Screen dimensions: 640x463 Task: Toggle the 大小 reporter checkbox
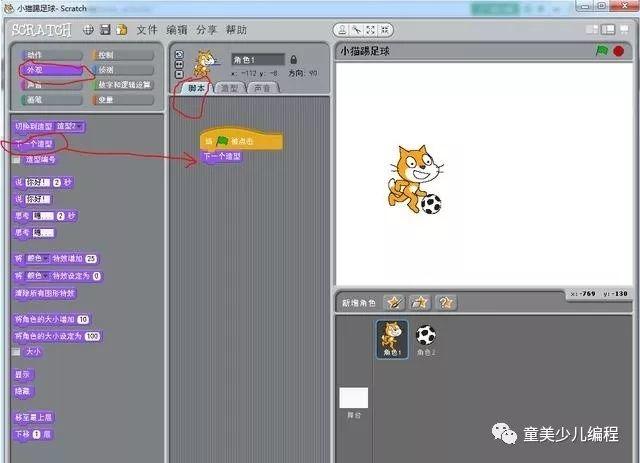click(16, 352)
